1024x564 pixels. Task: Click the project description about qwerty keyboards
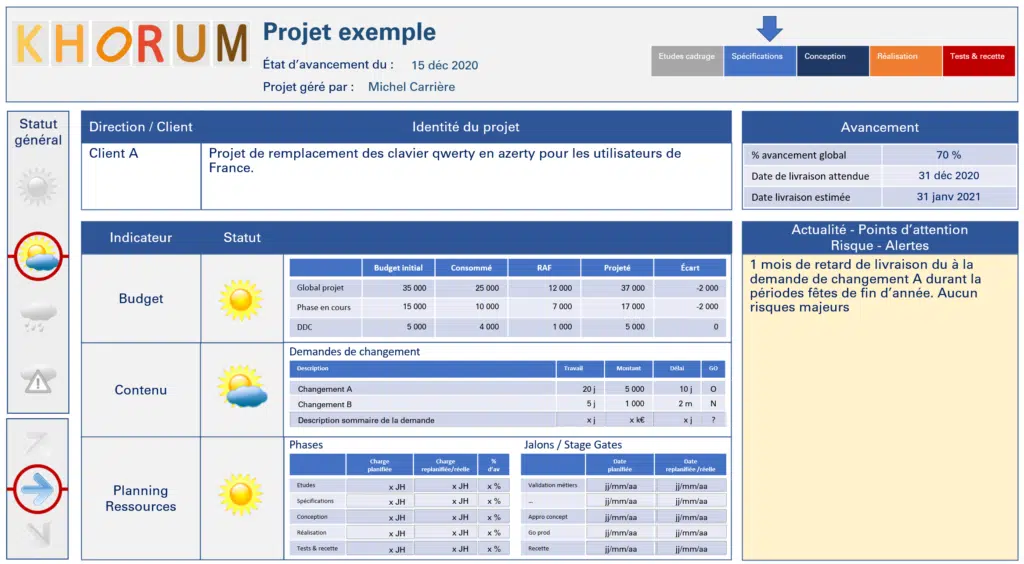tap(445, 161)
